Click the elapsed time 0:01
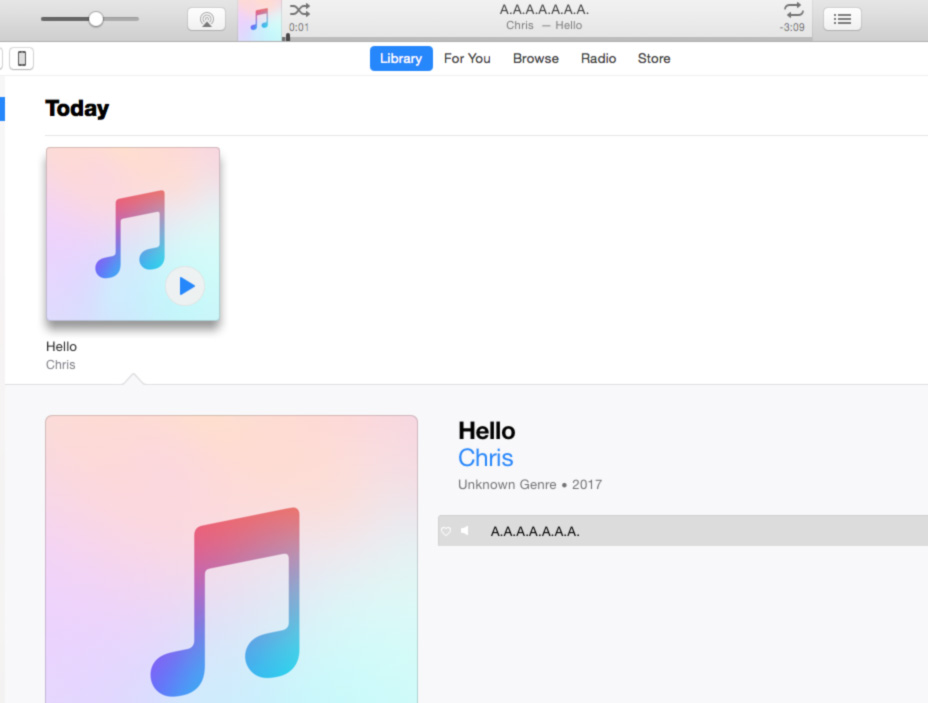This screenshot has width=928, height=703. pyautogui.click(x=299, y=27)
